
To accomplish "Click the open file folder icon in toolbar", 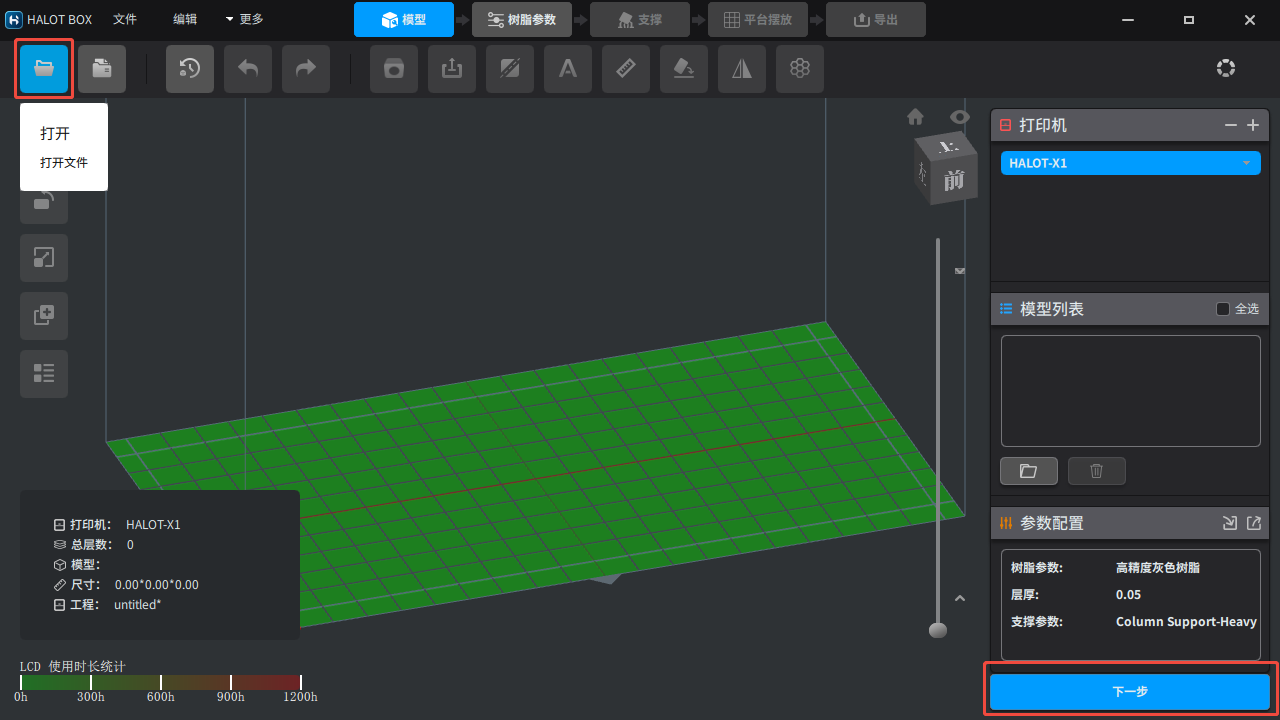I will tap(44, 69).
